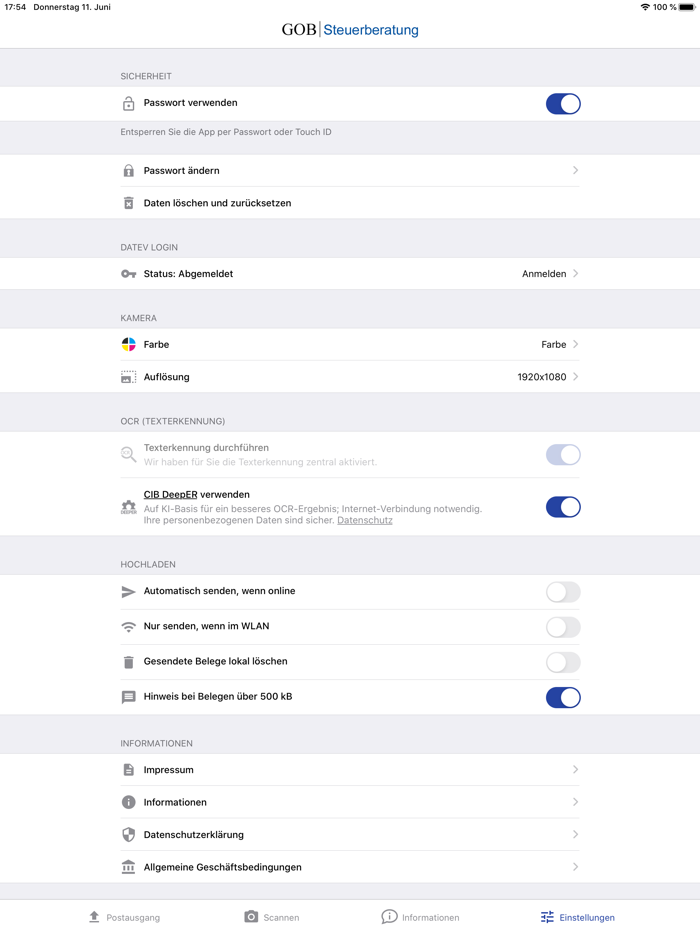Turn on Automatisch senden, wenn online
The height and width of the screenshot is (934, 700).
click(563, 592)
